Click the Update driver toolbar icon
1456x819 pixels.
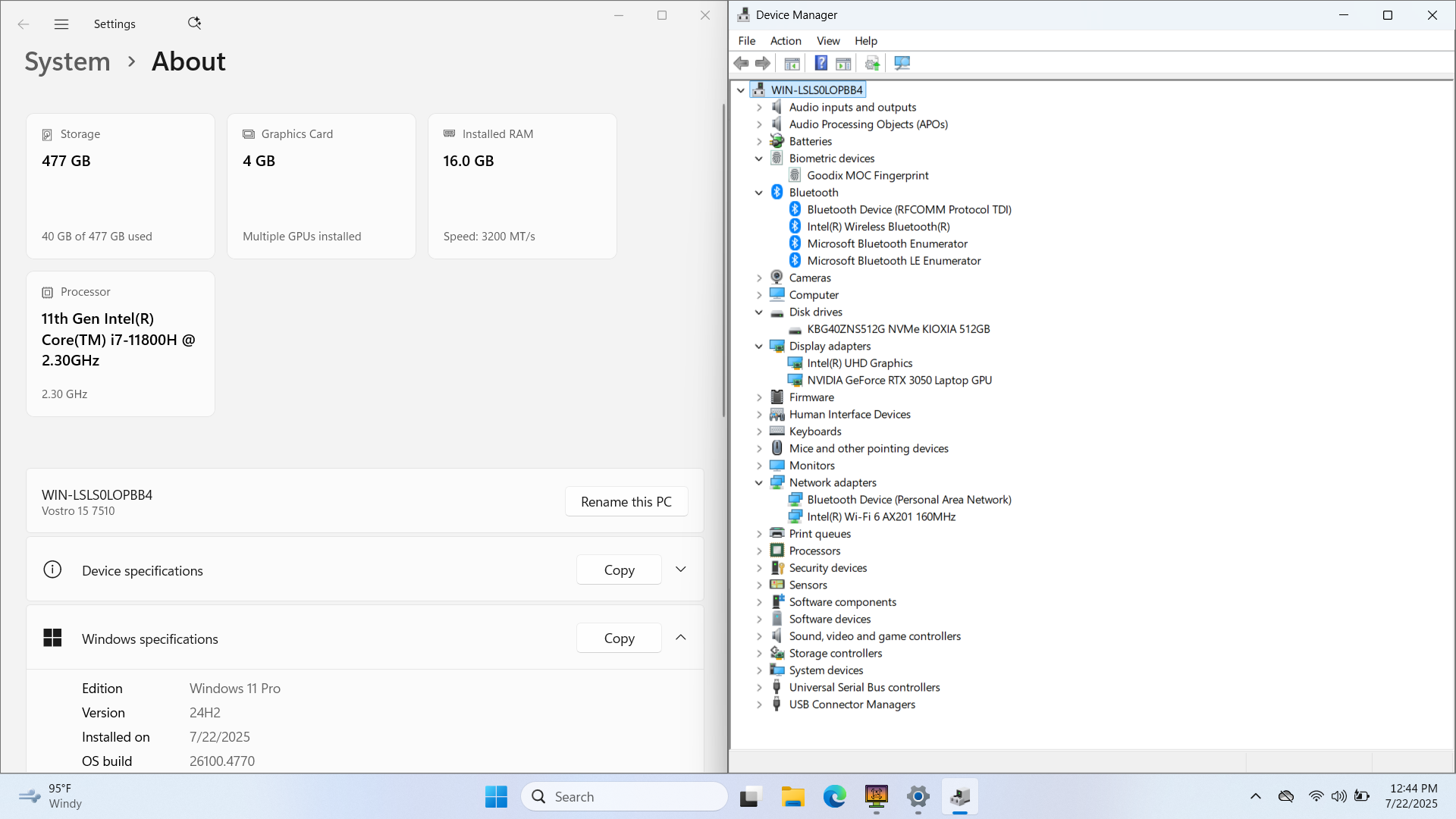[872, 64]
